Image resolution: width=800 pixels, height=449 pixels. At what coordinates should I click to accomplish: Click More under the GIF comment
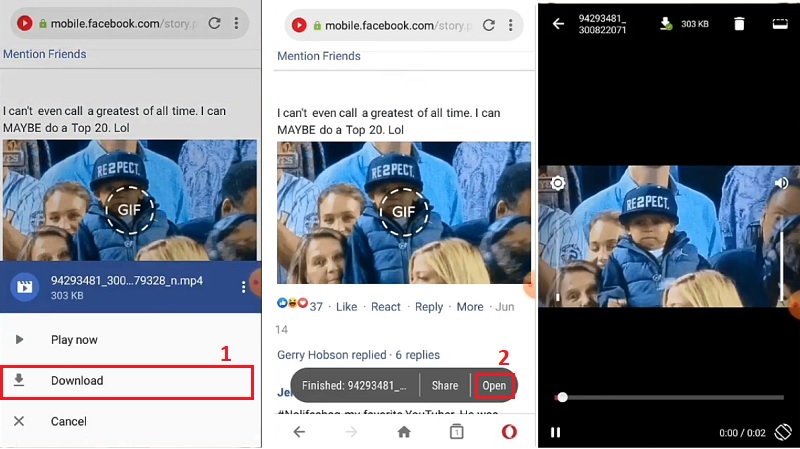pos(470,307)
